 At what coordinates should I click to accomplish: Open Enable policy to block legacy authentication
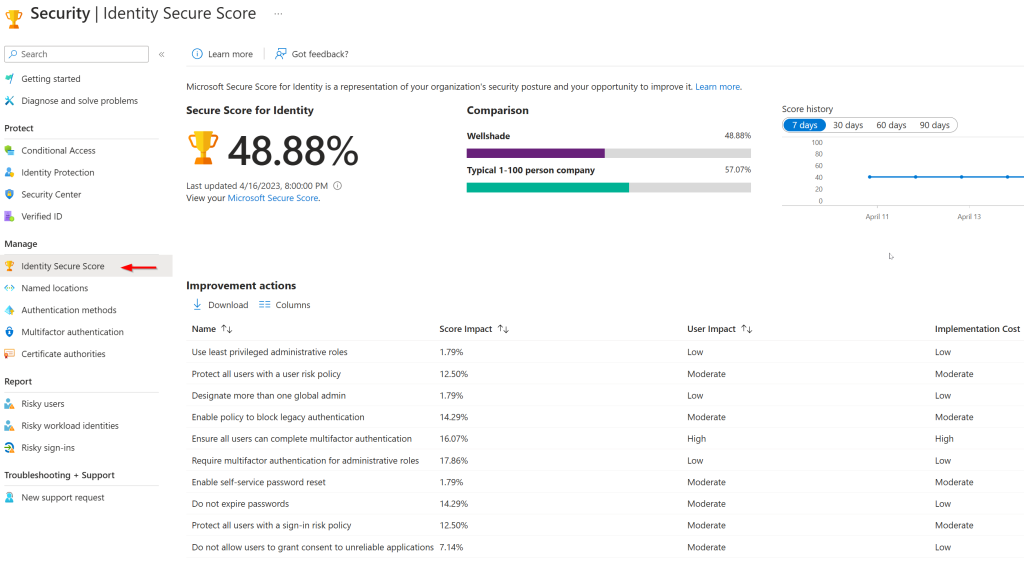278,417
